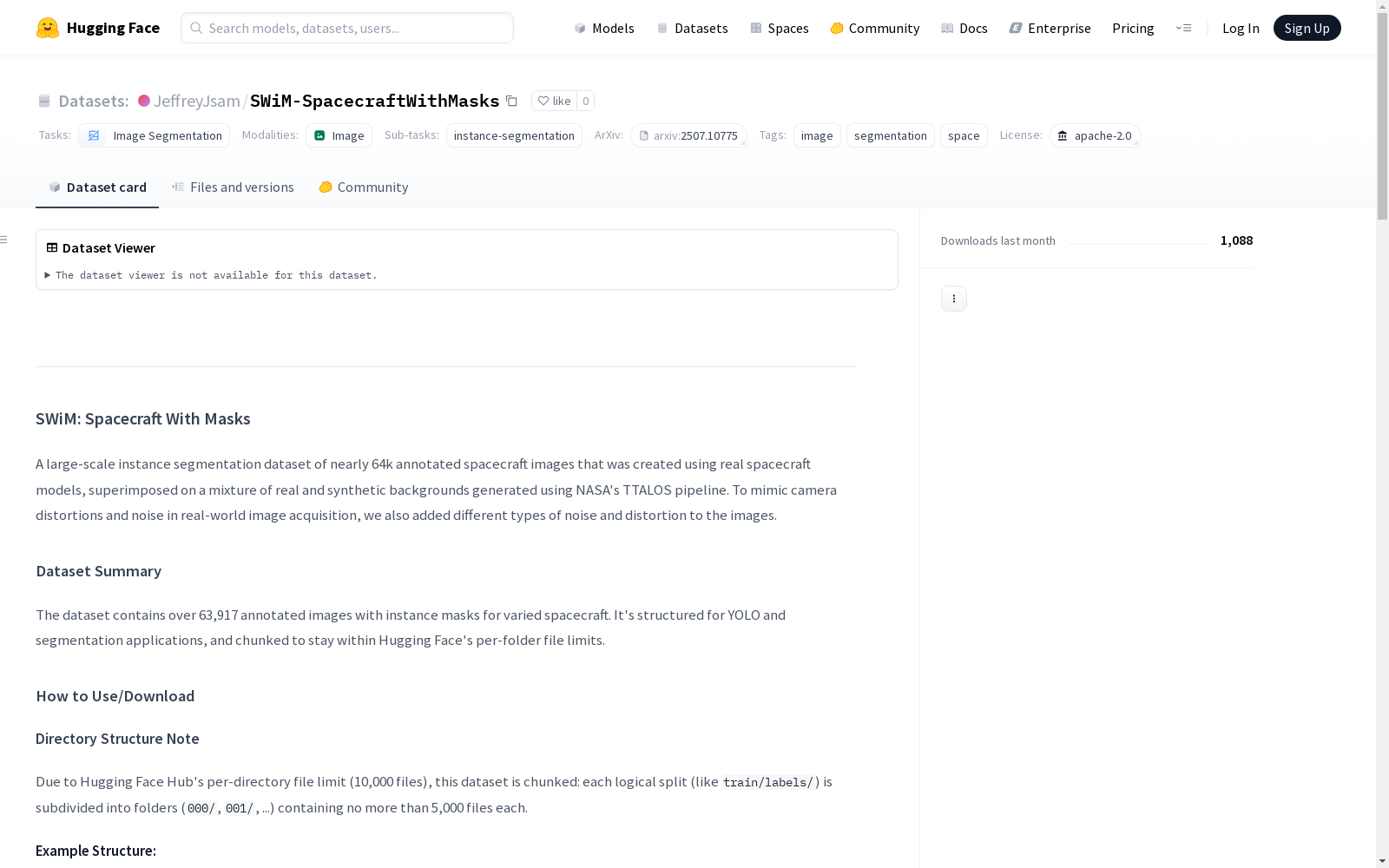Viewport: 1389px width, 868px height.
Task: Toggle the left sidebar table of contents icon
Action: [x=3, y=240]
